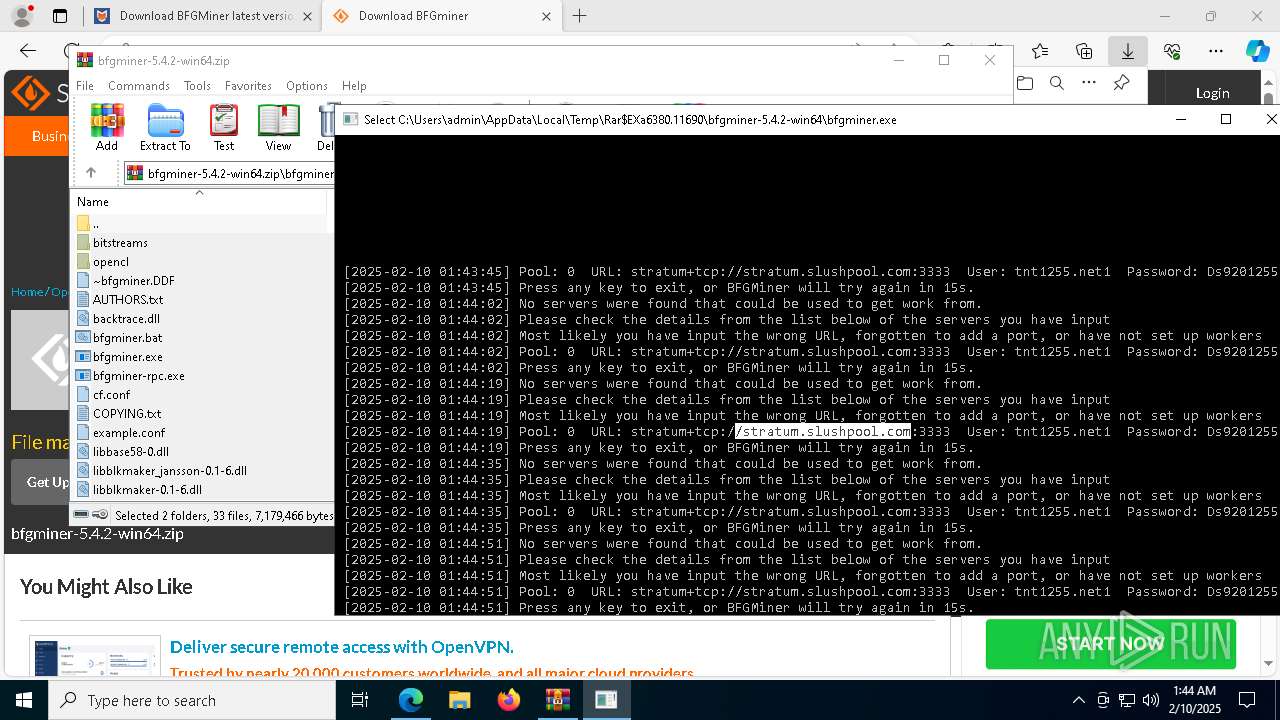Open downloads folder icon in downloads panel
1280x720 pixels.
1025,83
